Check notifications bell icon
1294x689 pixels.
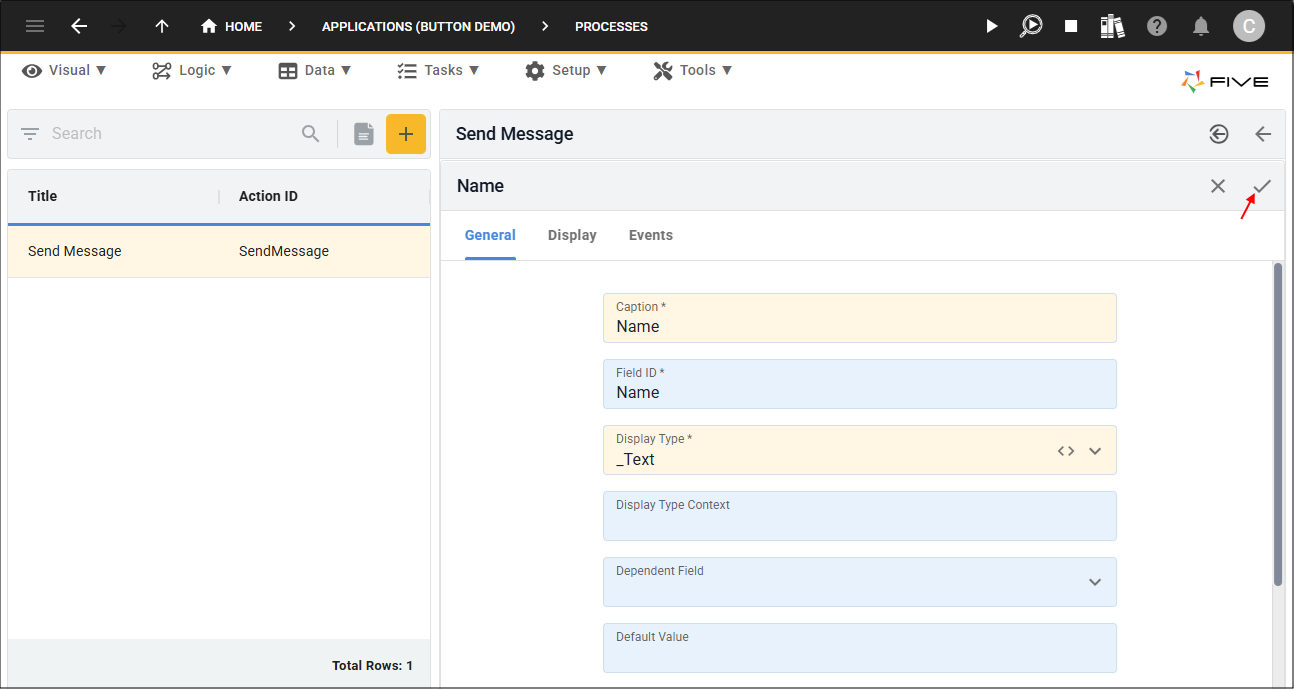point(1202,26)
